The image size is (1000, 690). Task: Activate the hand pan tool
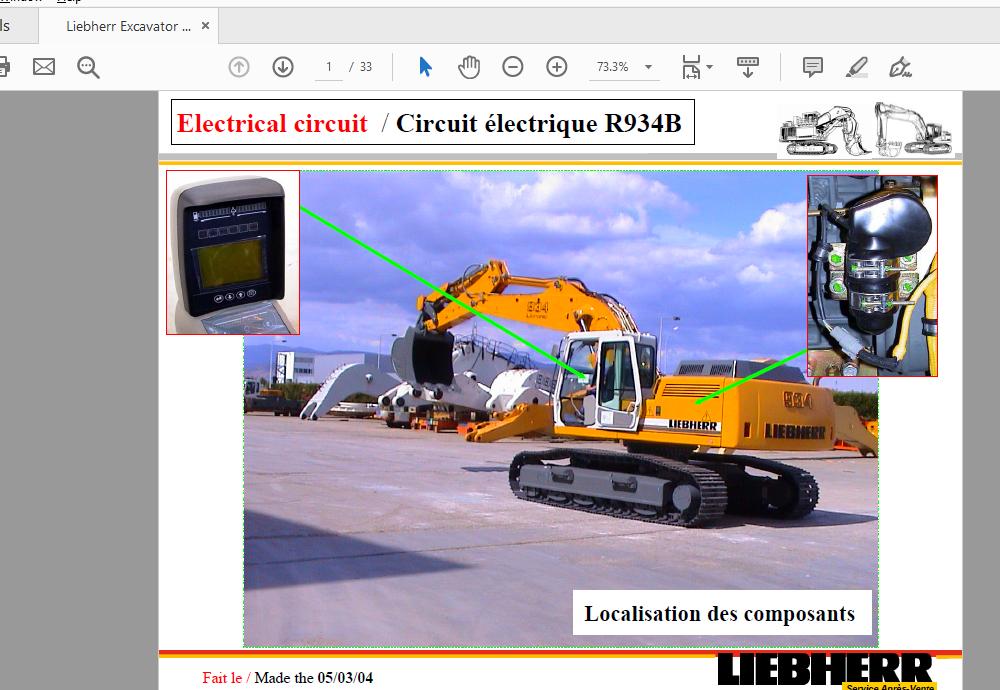[469, 66]
